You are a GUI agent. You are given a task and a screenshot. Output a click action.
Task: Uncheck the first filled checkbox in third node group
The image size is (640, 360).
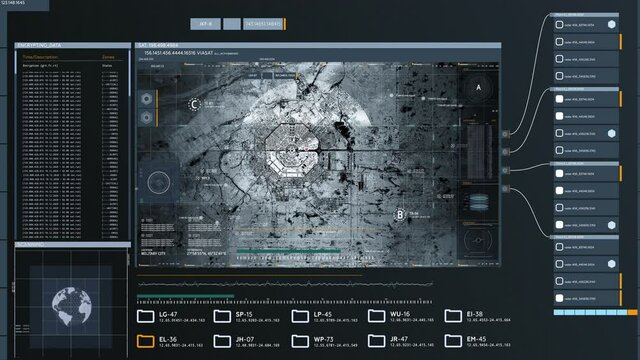click(x=560, y=173)
